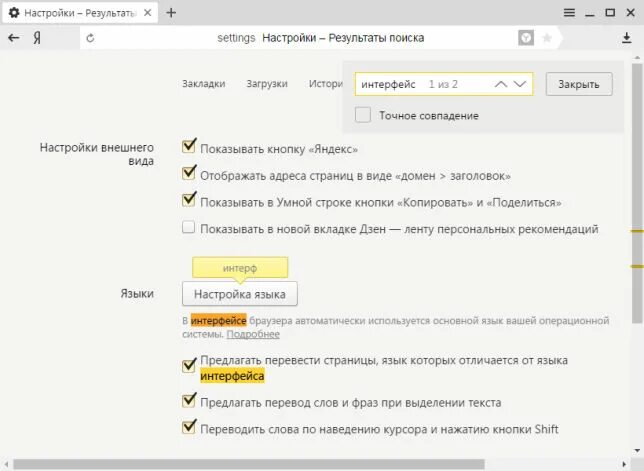Open Настройка языка button
The height and width of the screenshot is (471, 644).
(x=240, y=294)
